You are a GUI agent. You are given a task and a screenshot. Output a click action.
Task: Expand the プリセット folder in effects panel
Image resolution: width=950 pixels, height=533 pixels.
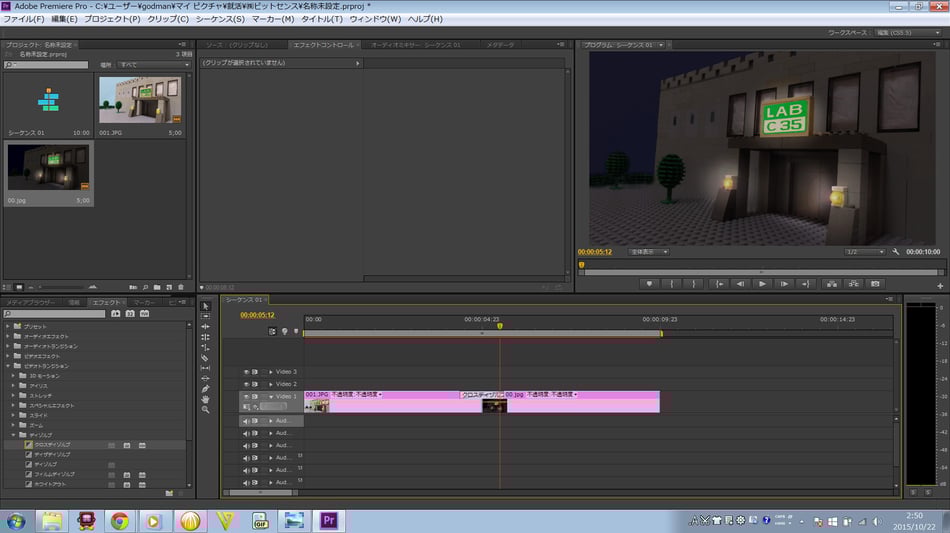click(x=9, y=327)
